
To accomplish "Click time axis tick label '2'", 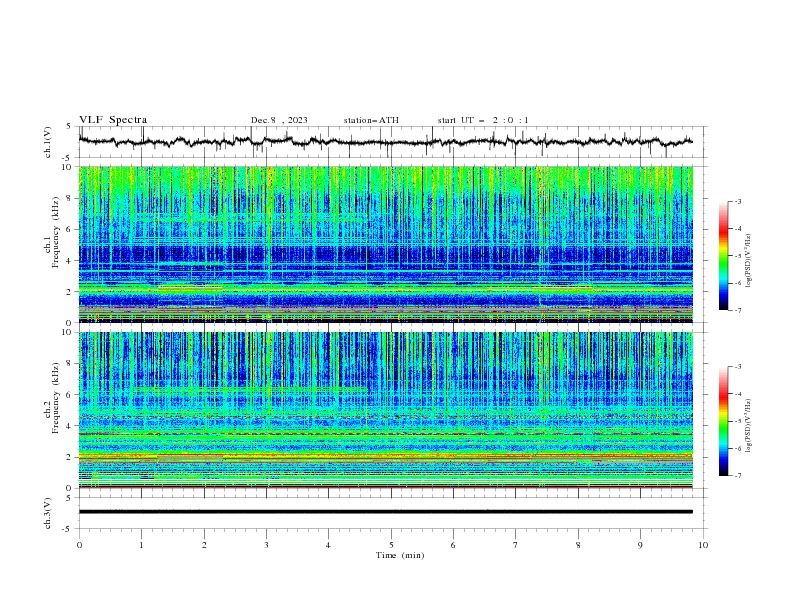I will tap(204, 545).
